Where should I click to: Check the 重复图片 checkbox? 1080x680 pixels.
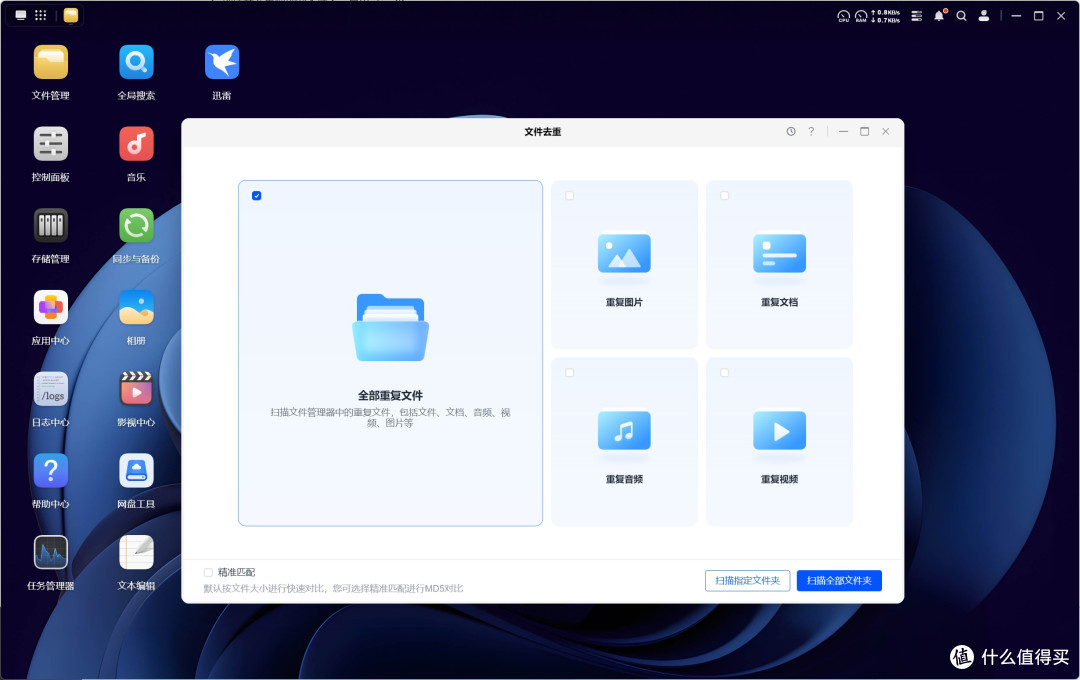point(570,196)
